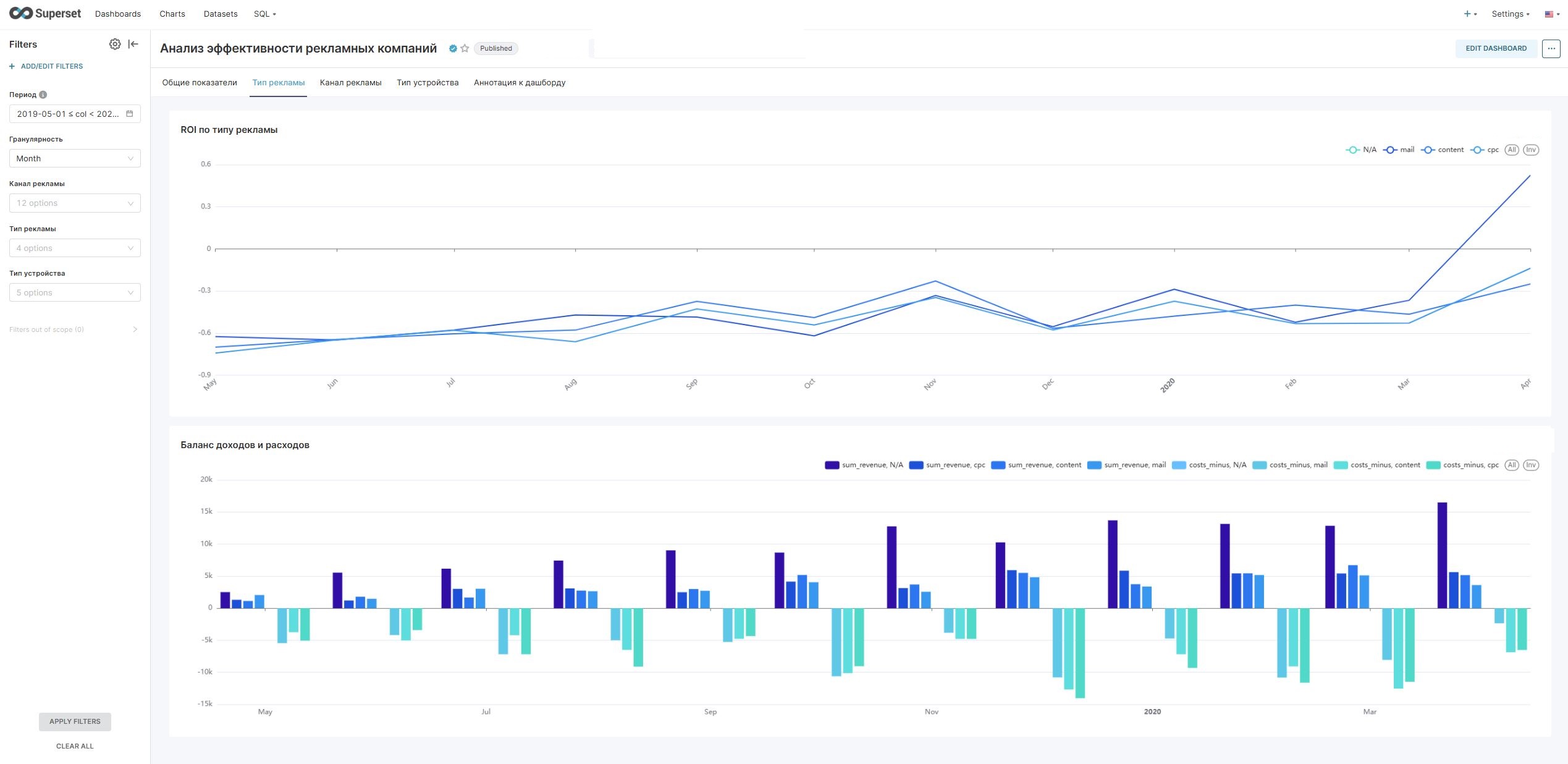Open the Charts menu item

pyautogui.click(x=172, y=14)
